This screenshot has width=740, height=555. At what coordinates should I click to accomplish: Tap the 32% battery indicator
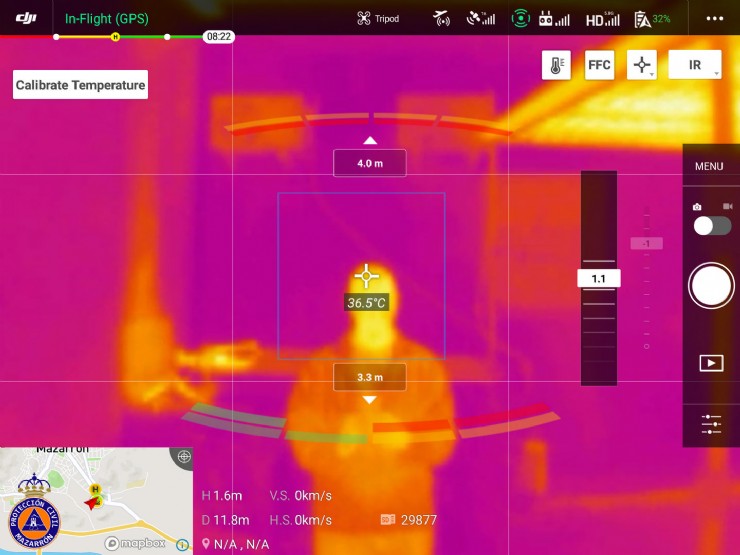click(x=652, y=18)
